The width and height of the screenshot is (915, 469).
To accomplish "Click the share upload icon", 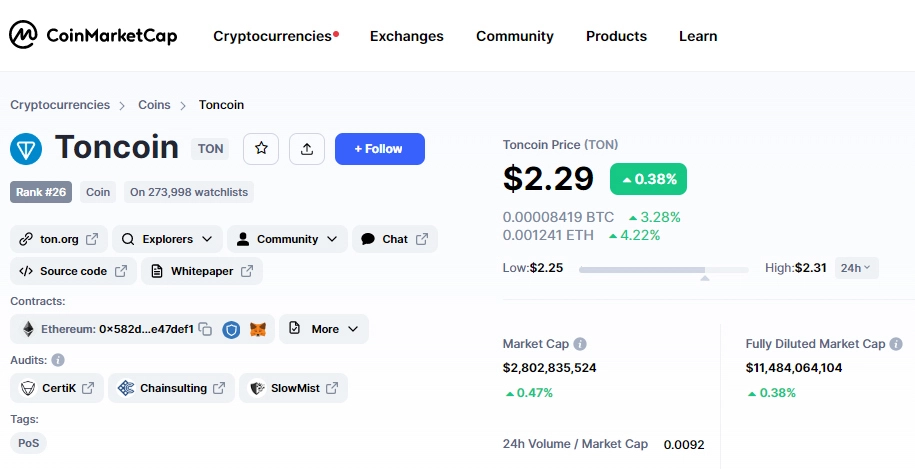I will coord(307,149).
